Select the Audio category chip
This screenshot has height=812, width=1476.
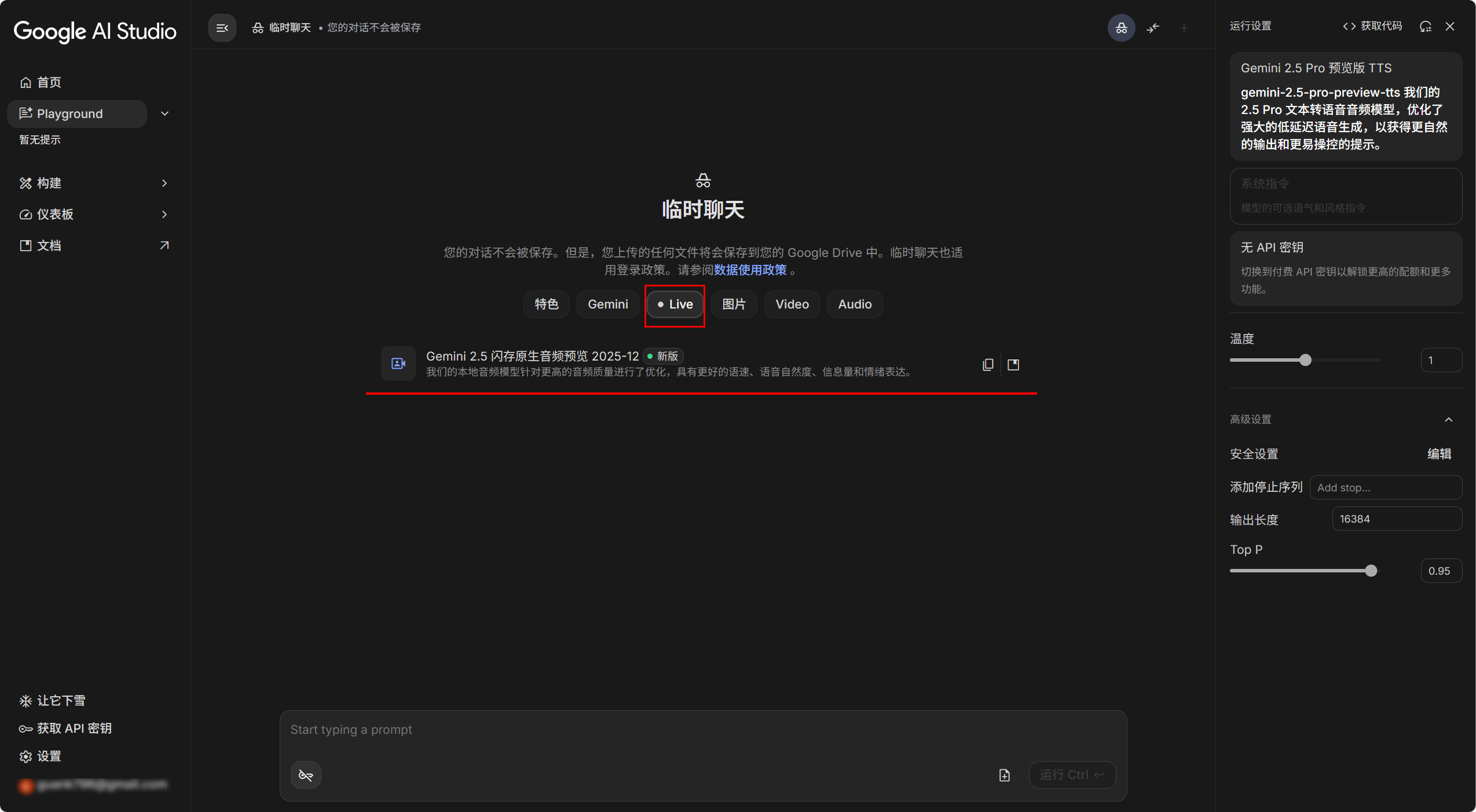854,304
